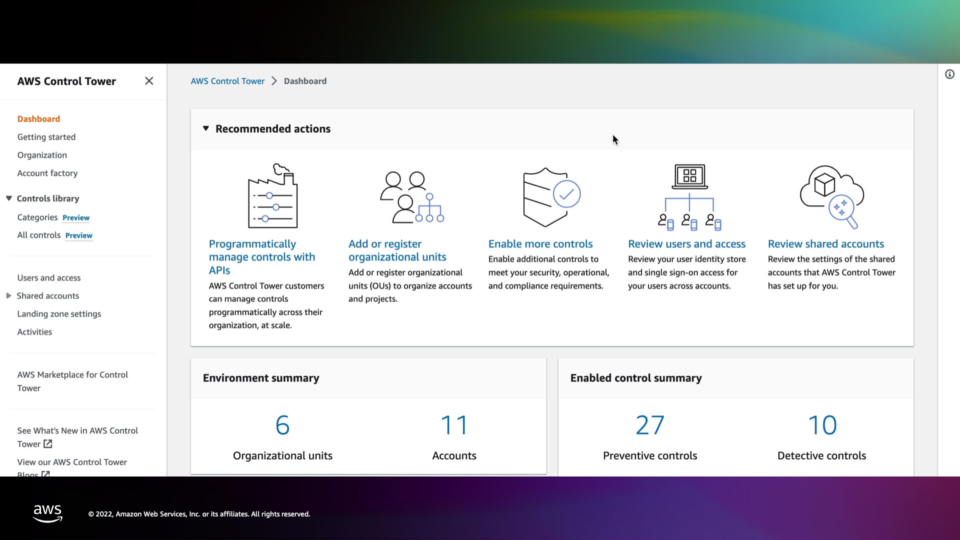Click the Preview badge next to All controls
960x540 pixels.
coord(79,236)
